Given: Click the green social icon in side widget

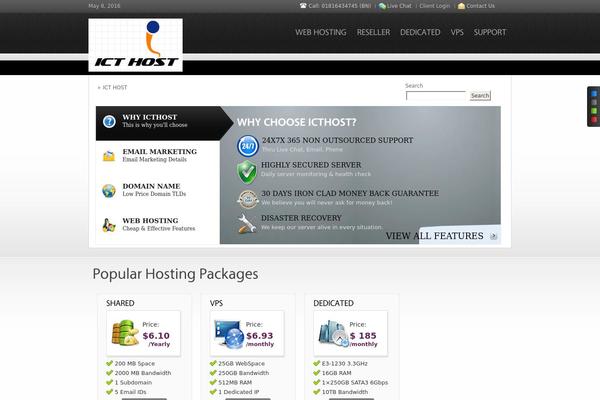Looking at the screenshot, I should click(594, 111).
